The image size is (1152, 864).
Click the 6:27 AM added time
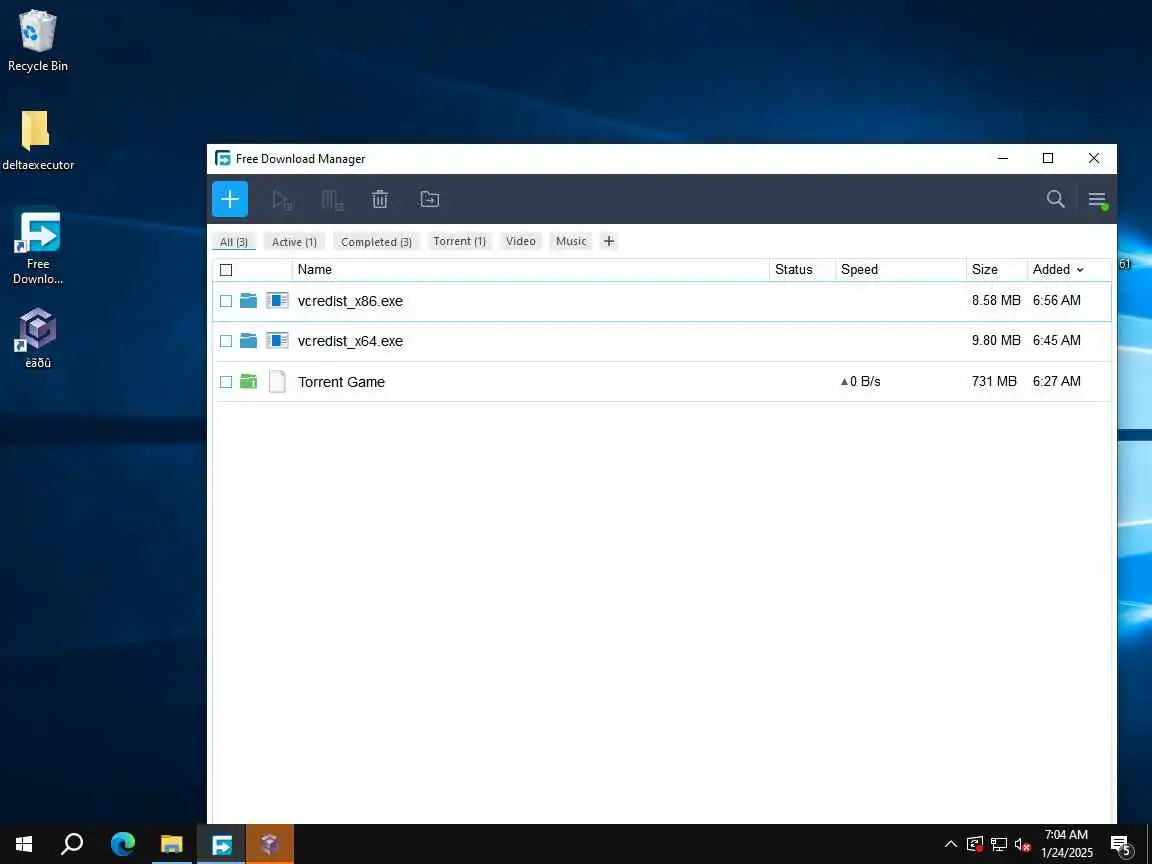coord(1056,381)
